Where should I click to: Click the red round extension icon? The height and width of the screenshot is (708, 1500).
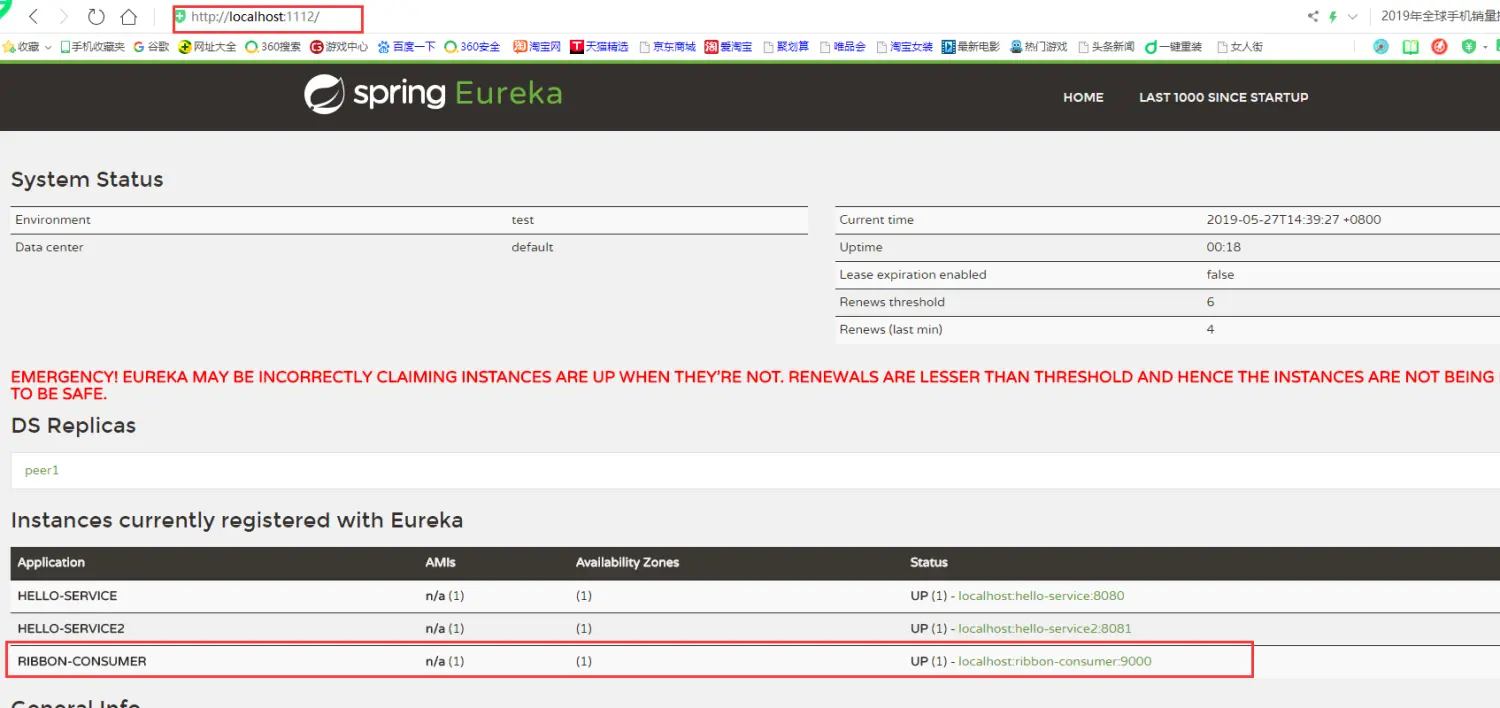1439,47
